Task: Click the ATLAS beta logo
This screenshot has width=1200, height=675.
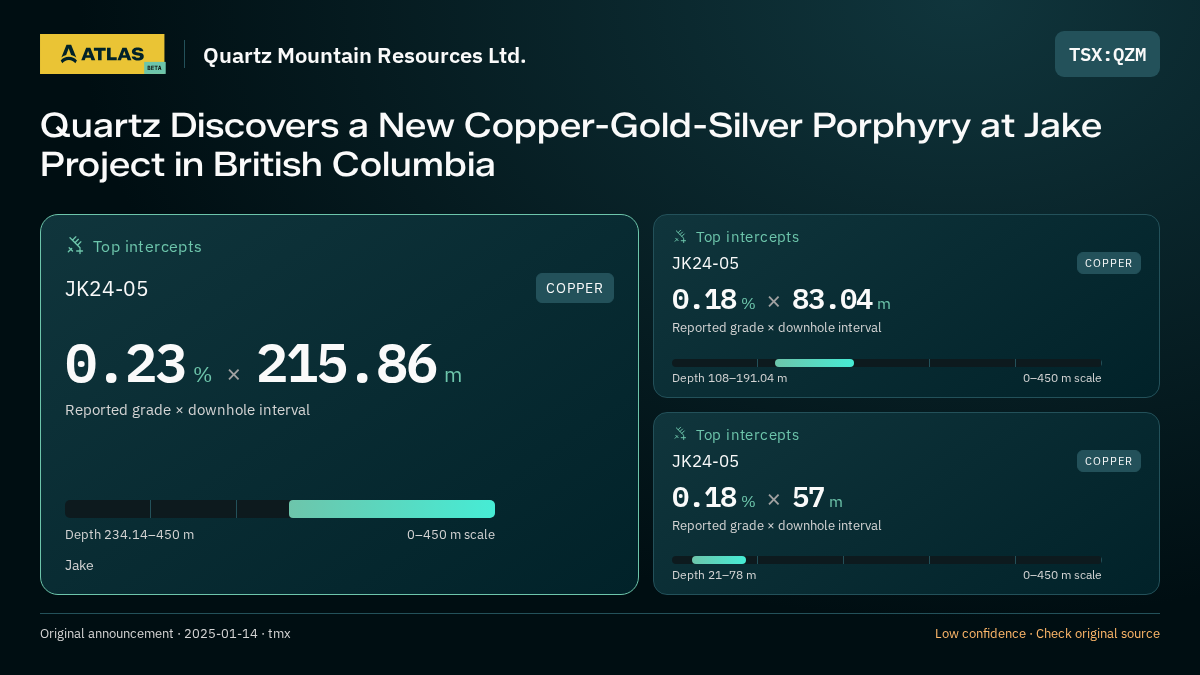Action: tap(102, 54)
